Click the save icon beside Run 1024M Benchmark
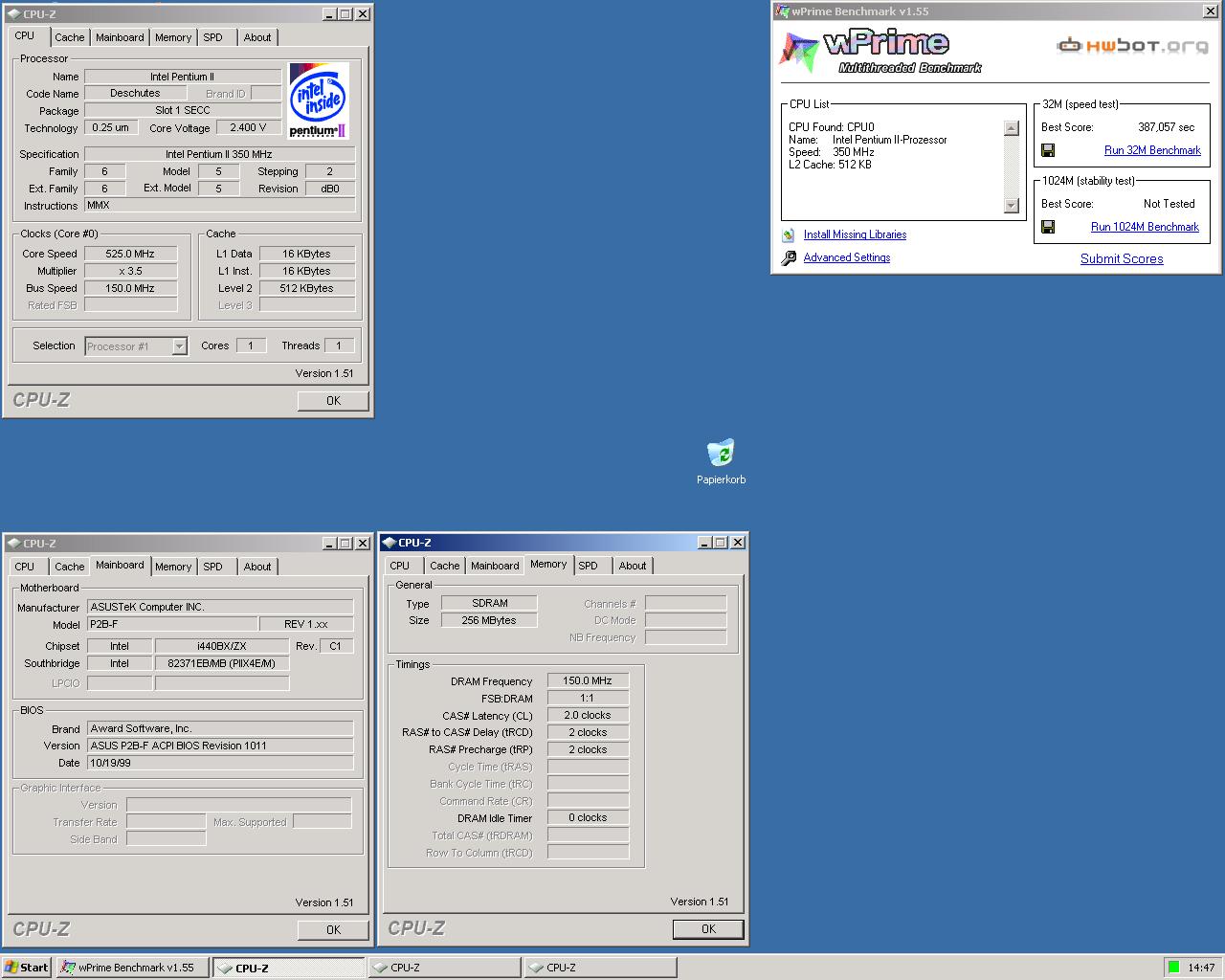Image resolution: width=1225 pixels, height=980 pixels. click(x=1048, y=227)
